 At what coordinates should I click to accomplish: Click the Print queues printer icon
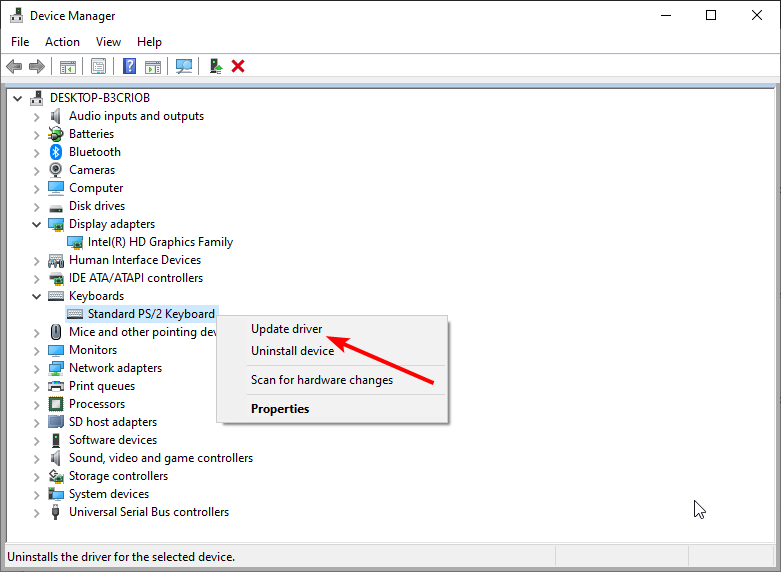56,386
